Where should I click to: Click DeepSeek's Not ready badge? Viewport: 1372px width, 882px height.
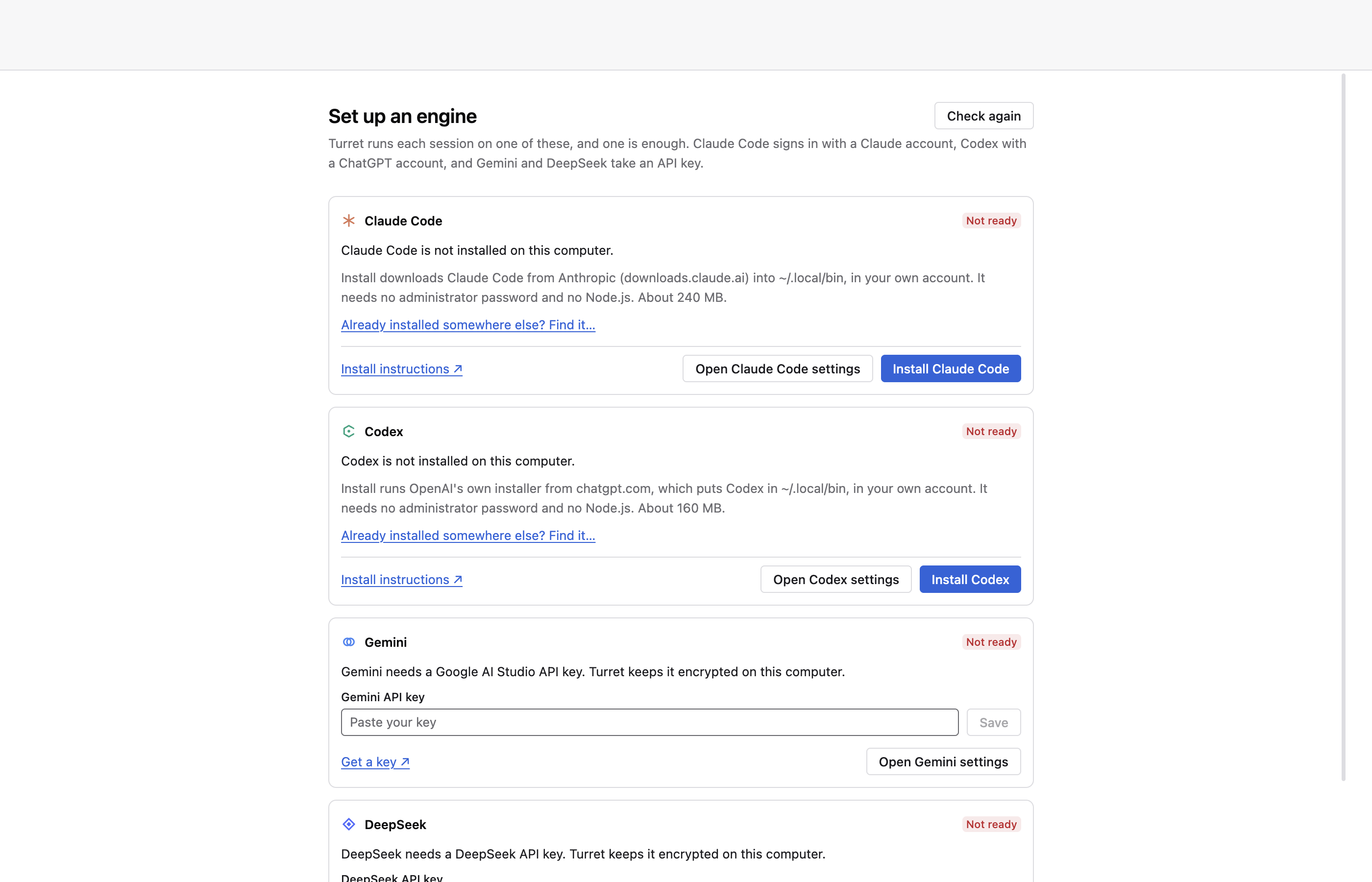click(x=991, y=824)
